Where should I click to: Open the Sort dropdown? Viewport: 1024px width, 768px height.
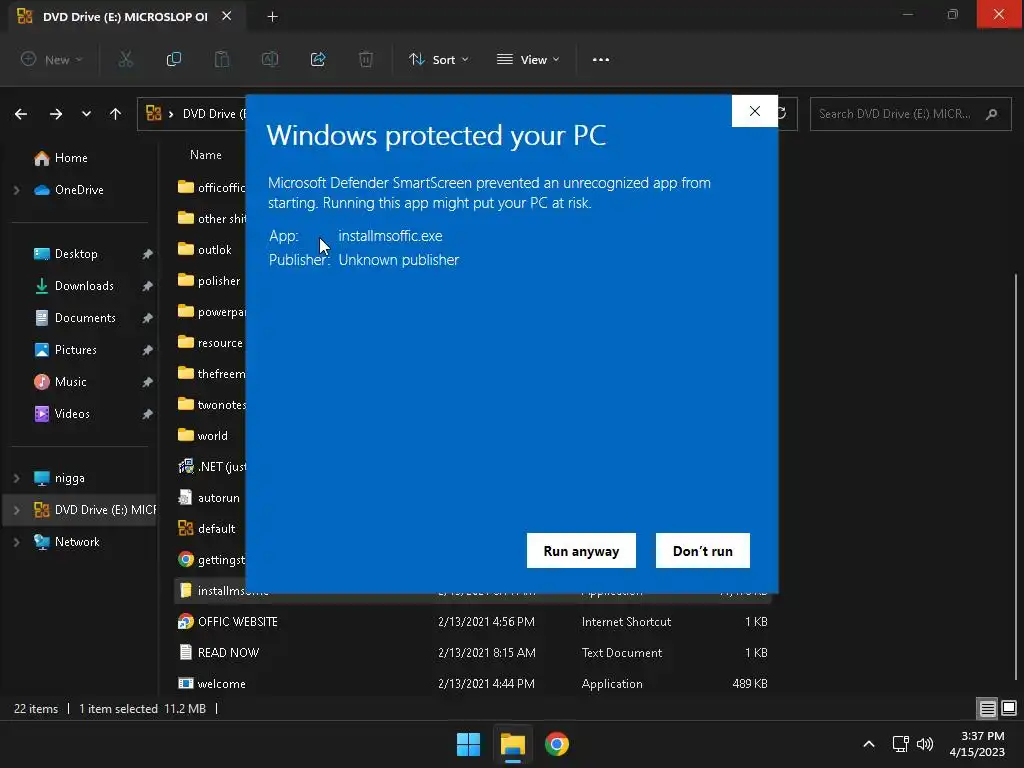point(439,59)
